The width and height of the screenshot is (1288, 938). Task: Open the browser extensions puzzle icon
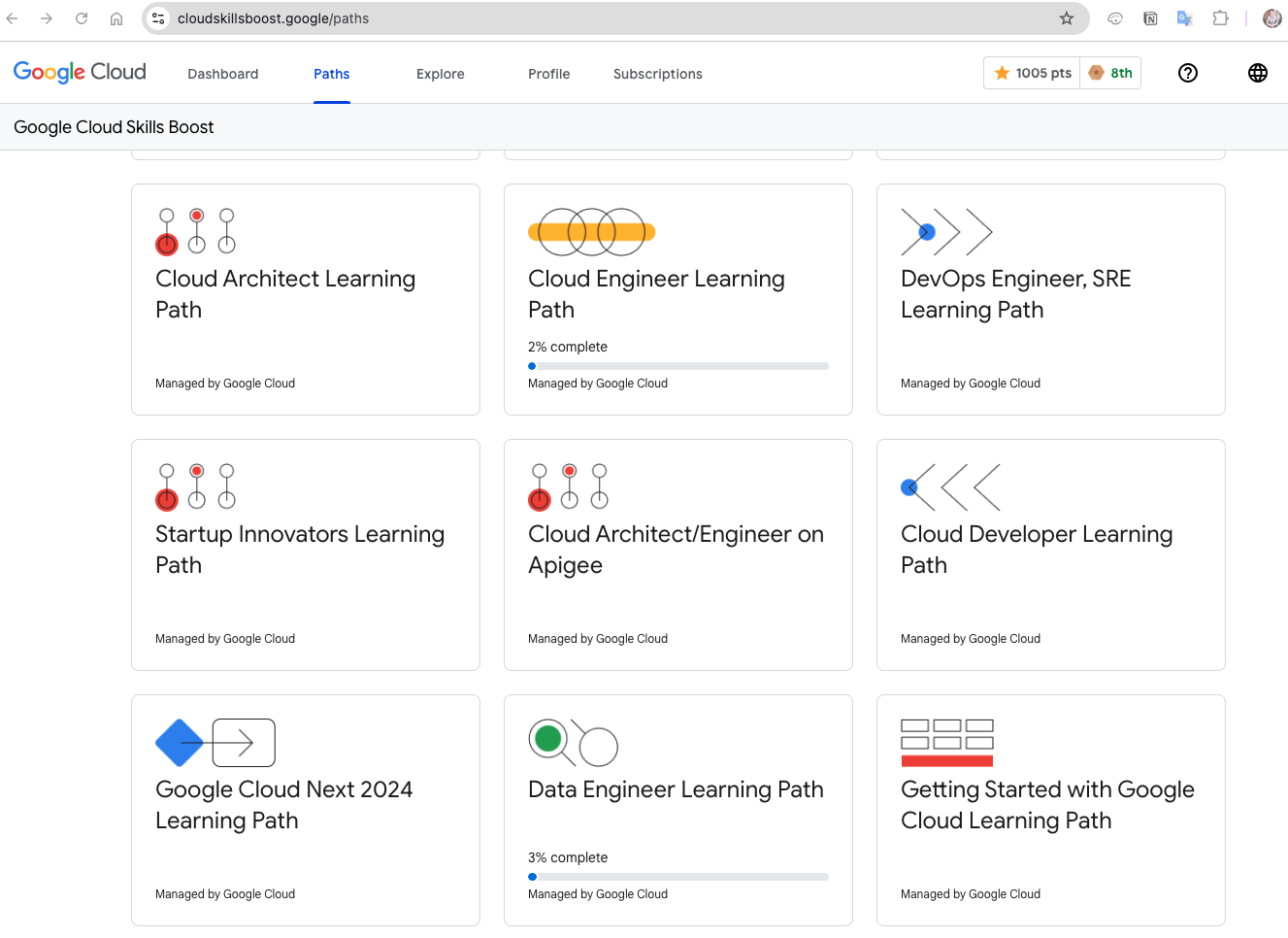pos(1220,18)
